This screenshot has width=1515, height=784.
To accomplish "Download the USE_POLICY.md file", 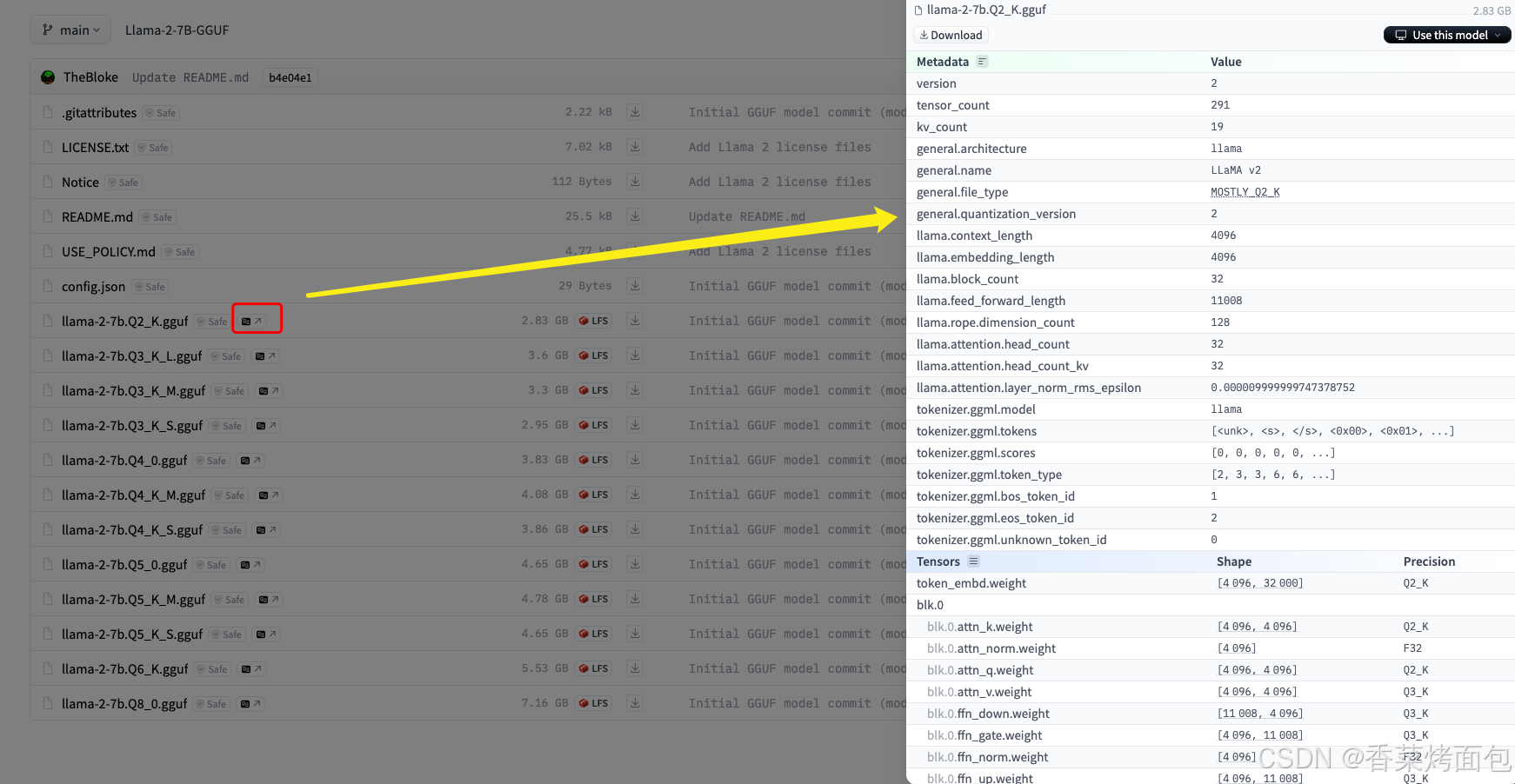I will tap(636, 251).
